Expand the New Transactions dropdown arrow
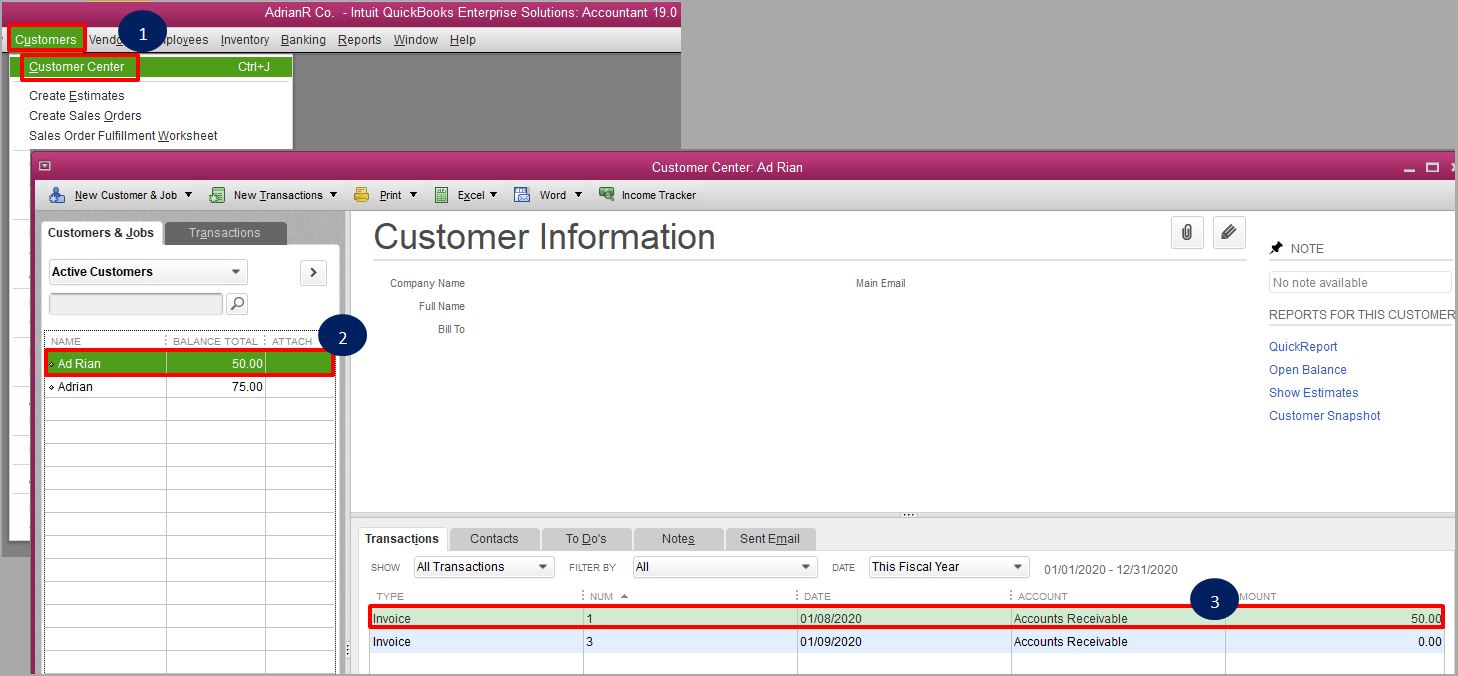Viewport: 1458px width, 676px height. [x=334, y=195]
